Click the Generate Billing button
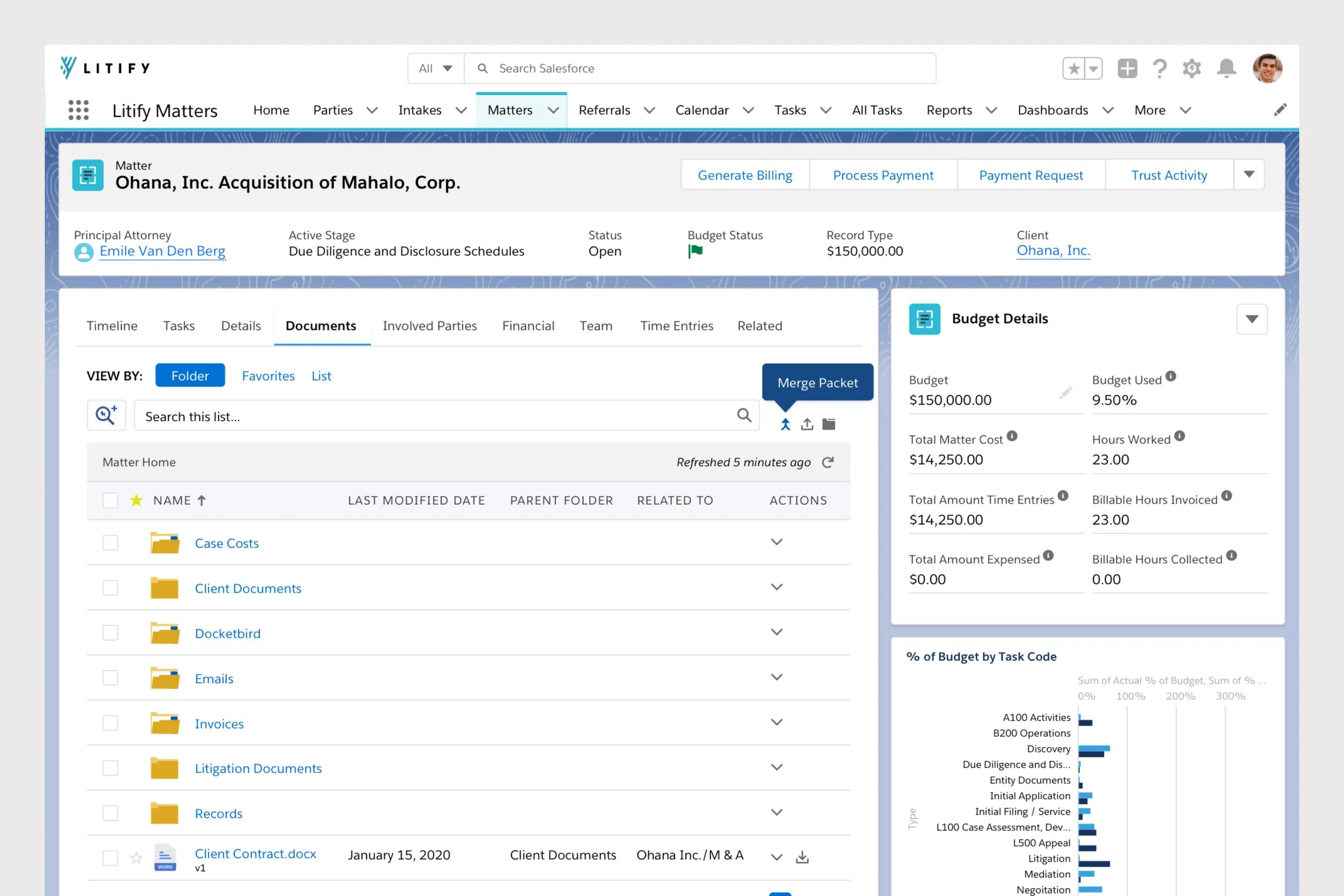1344x896 pixels. point(745,175)
